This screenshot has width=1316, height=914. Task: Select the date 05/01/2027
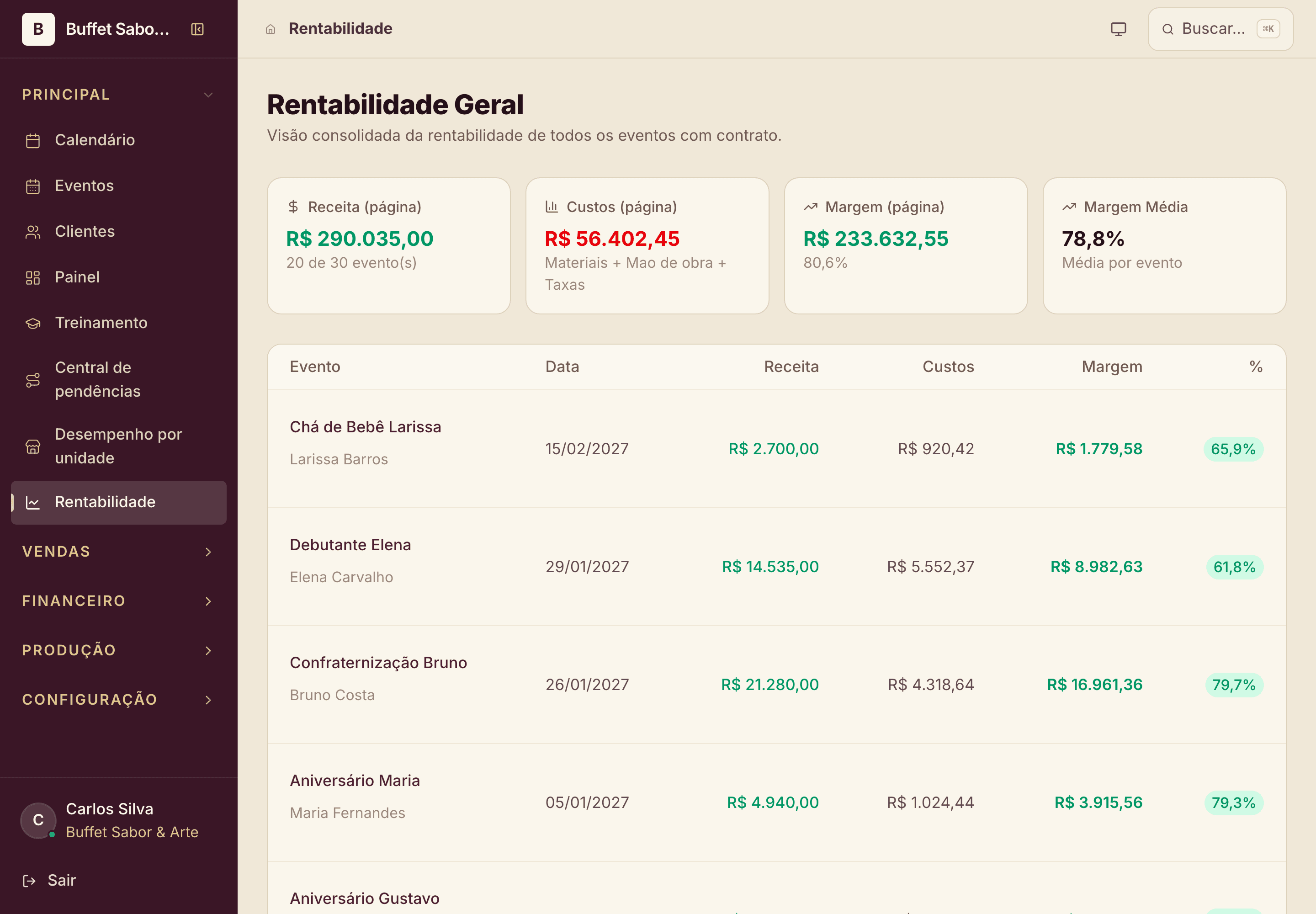pyautogui.click(x=587, y=803)
